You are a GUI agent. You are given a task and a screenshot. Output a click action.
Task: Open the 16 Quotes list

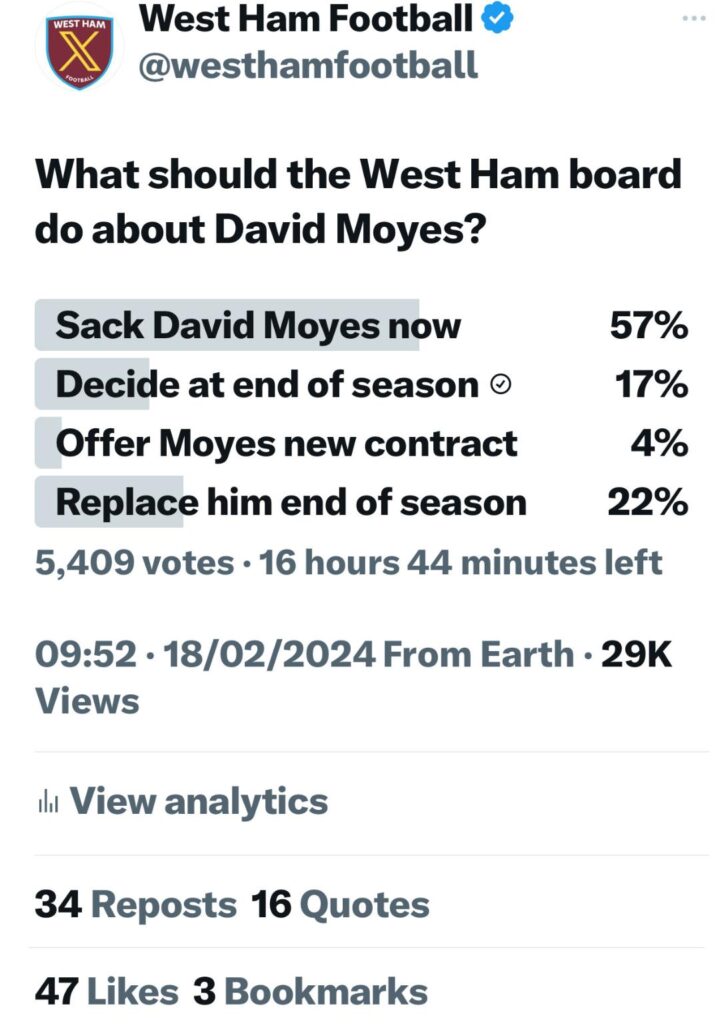pos(340,905)
